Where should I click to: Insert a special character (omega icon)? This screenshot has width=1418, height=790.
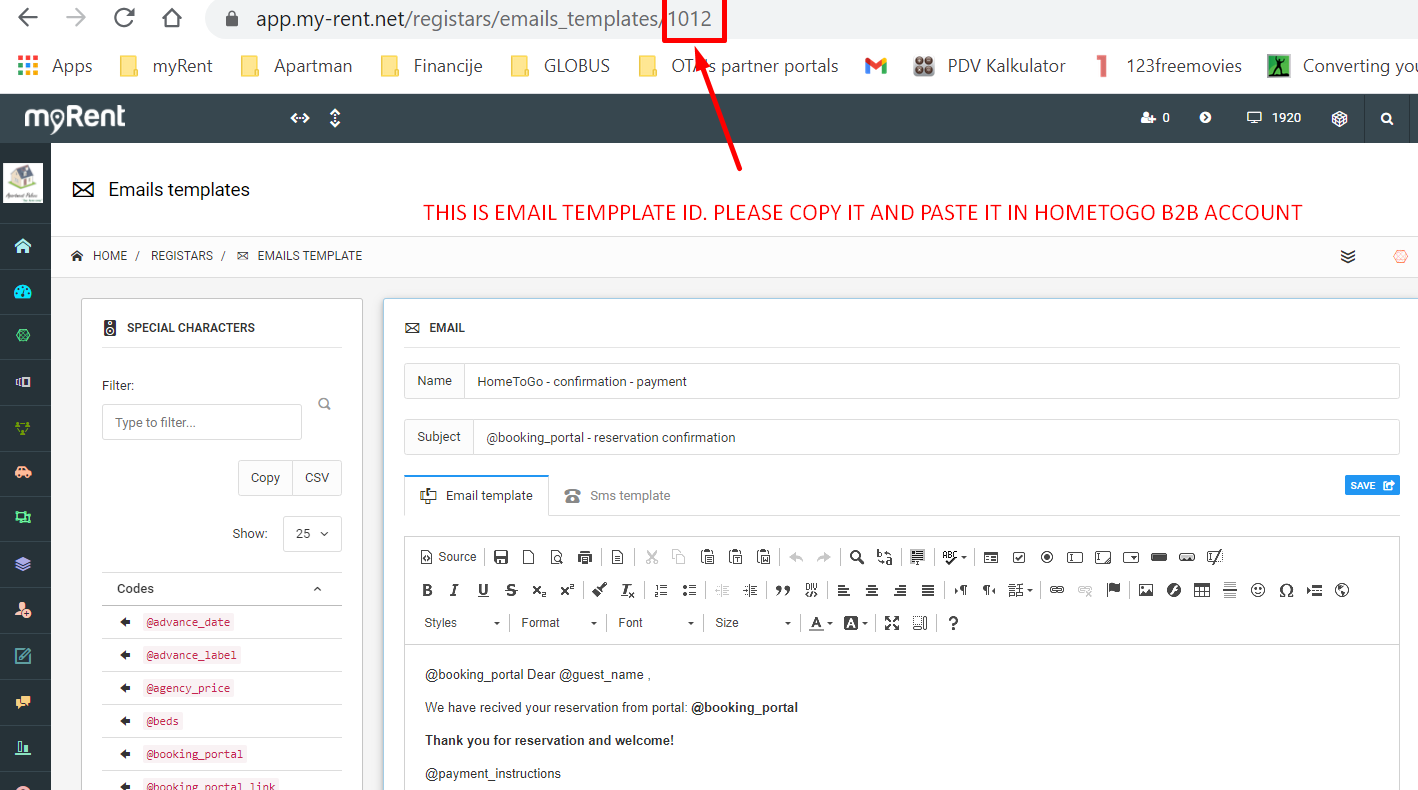1286,590
